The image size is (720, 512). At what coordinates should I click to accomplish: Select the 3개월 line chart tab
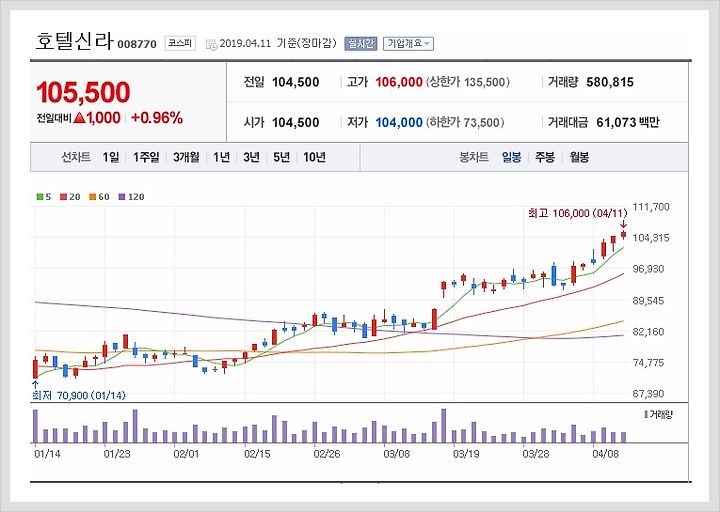[186, 158]
